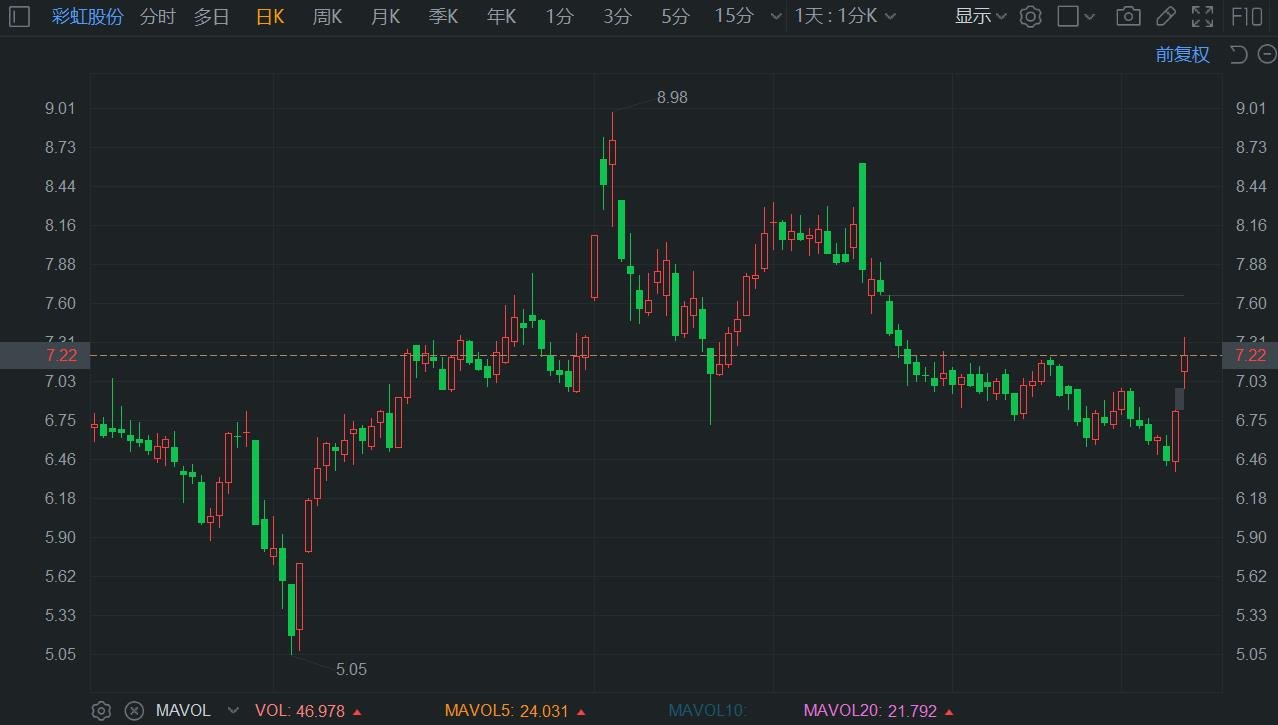The height and width of the screenshot is (725, 1278).
Task: Click the 5.62 label on right axis
Action: click(1251, 576)
